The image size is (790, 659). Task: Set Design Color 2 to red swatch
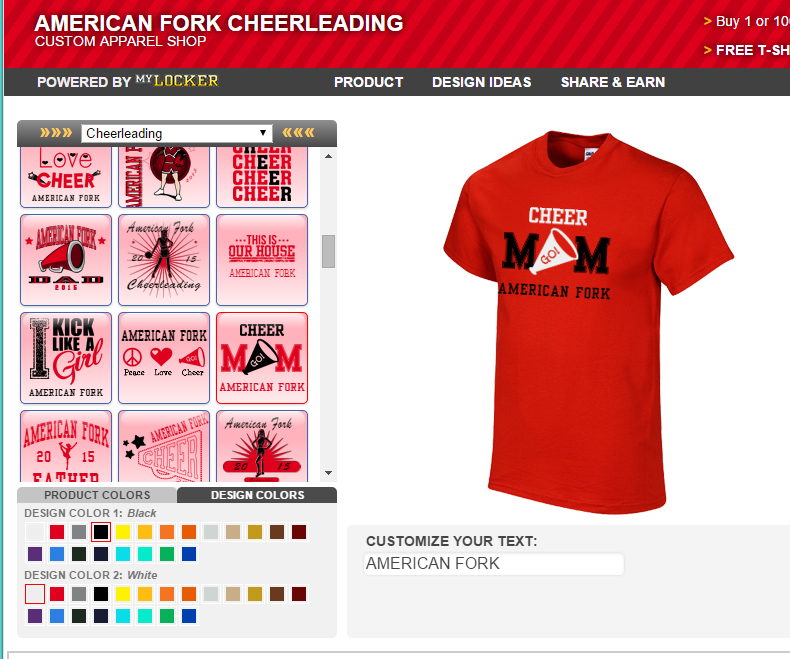(57, 594)
